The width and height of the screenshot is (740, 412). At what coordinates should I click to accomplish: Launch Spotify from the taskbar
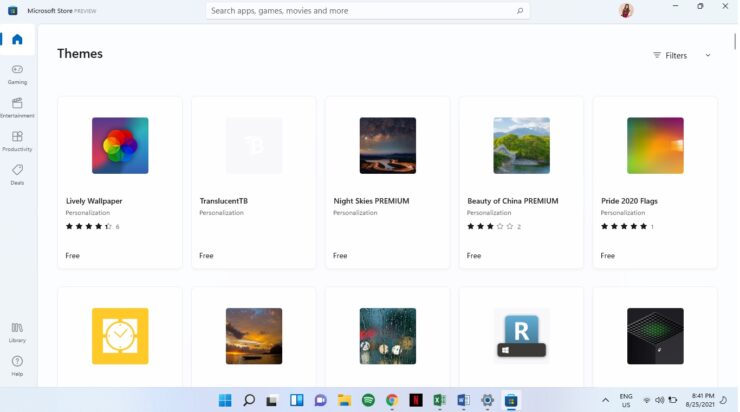pos(368,400)
